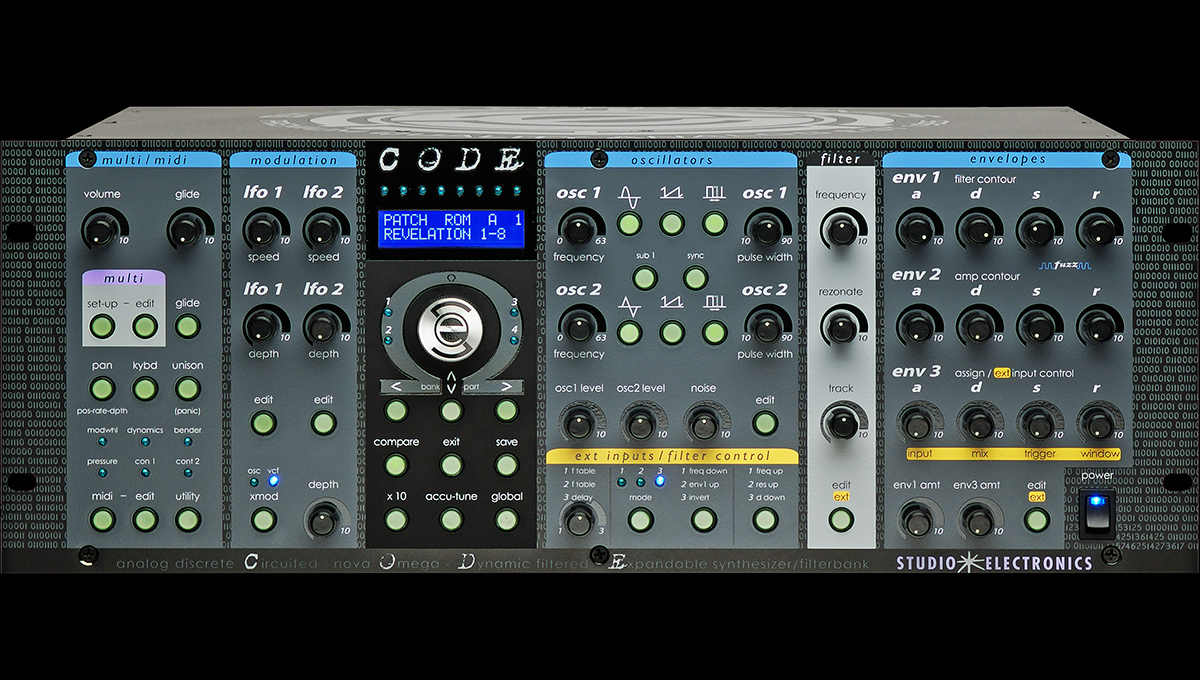The image size is (1200, 680).
Task: Click the freq up / res up / d down button
Action: 765,520
